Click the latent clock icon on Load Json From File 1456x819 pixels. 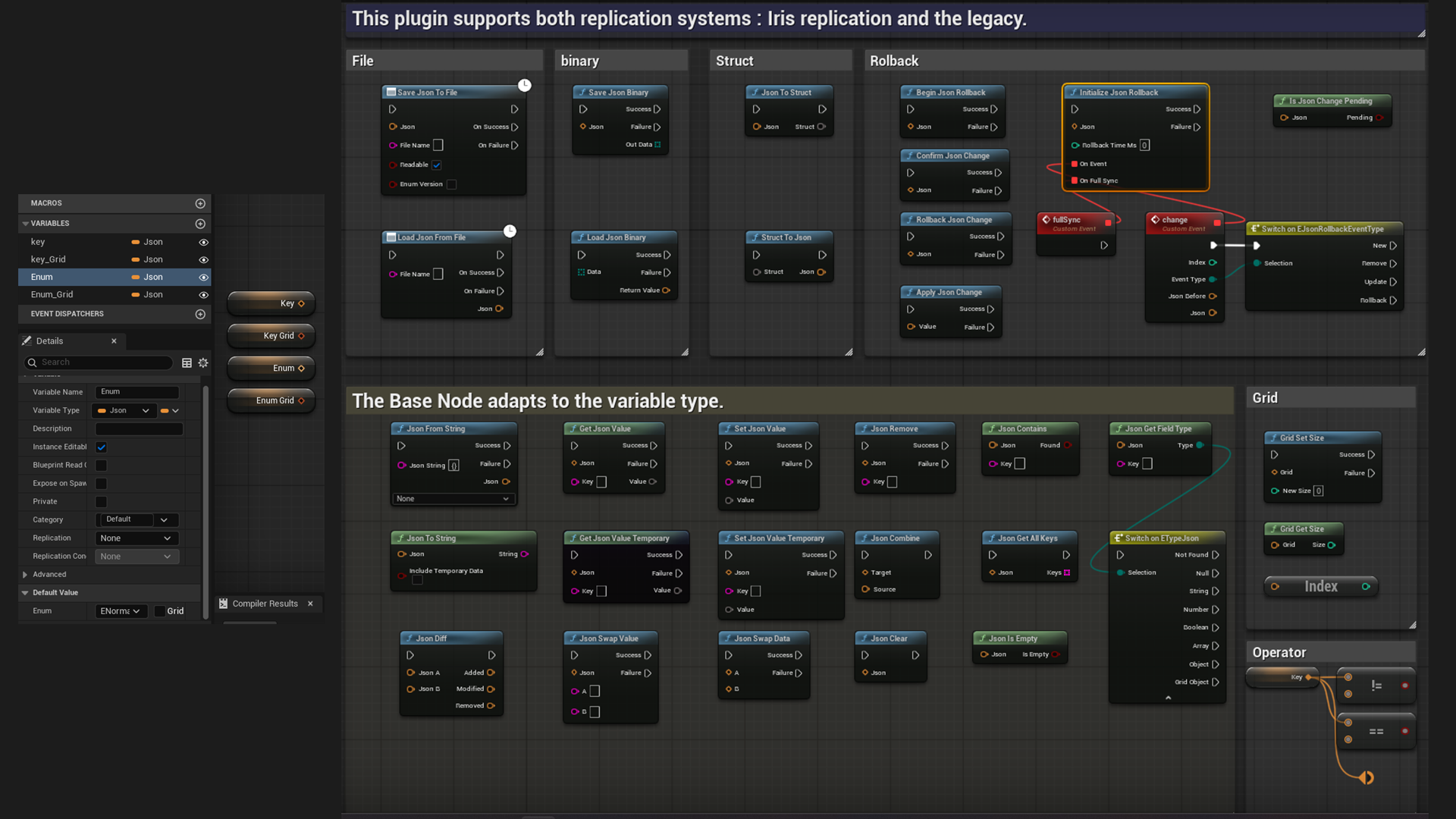click(510, 231)
